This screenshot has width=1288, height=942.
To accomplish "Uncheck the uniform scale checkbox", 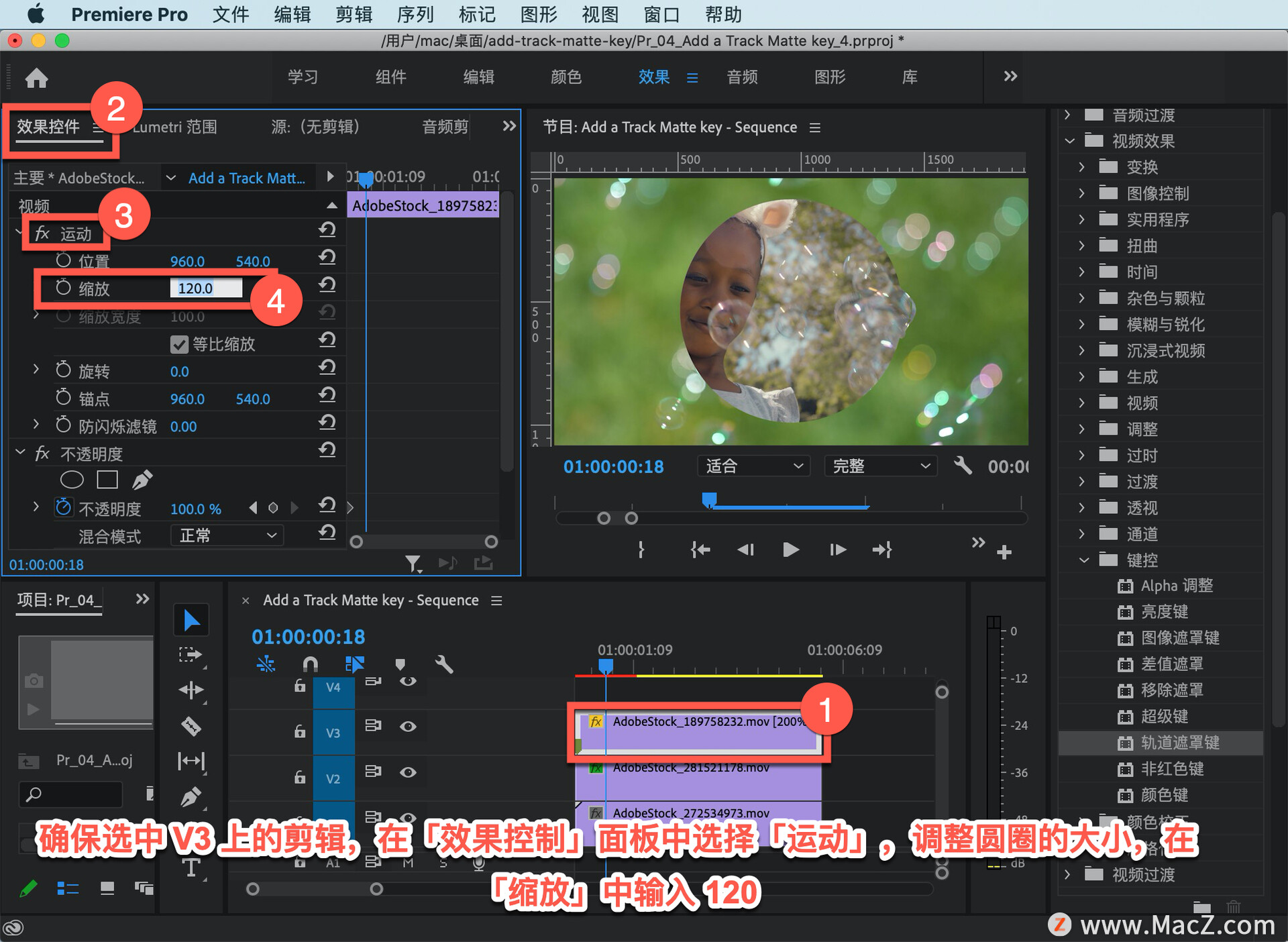I will click(x=179, y=344).
